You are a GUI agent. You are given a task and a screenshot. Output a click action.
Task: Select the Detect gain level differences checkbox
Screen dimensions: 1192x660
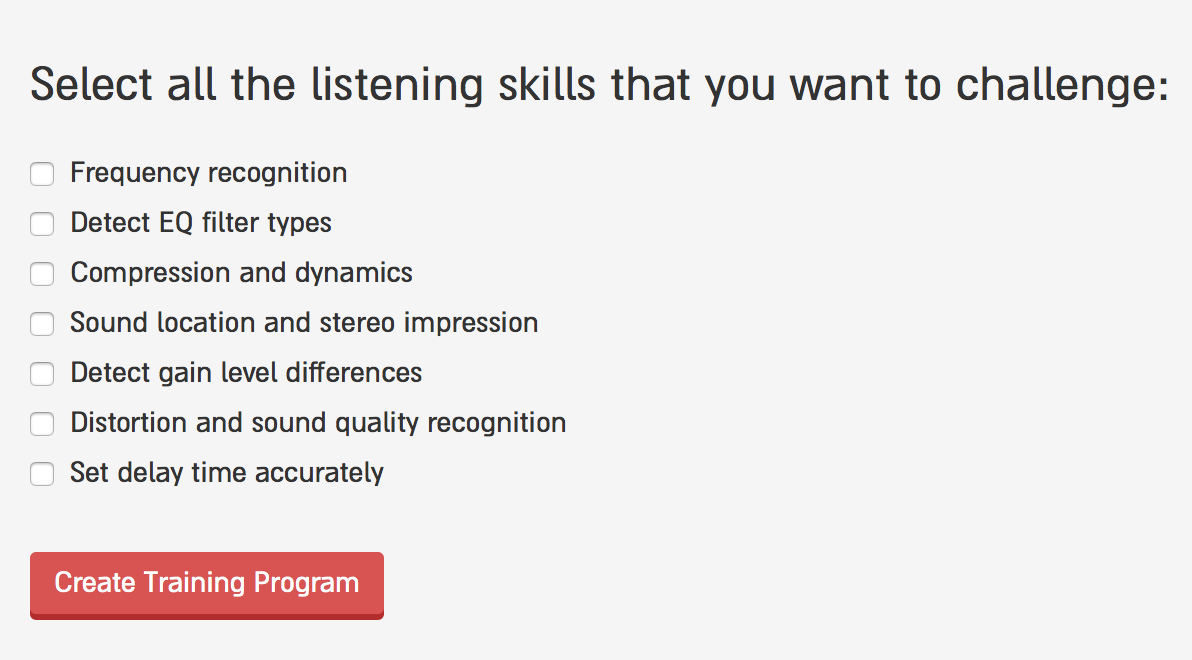click(42, 373)
